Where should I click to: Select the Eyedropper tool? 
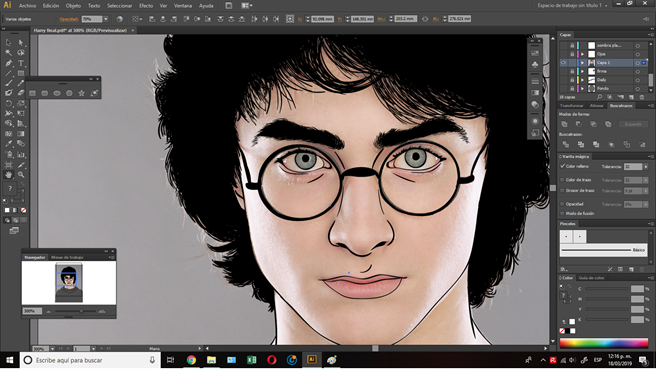tap(8, 144)
